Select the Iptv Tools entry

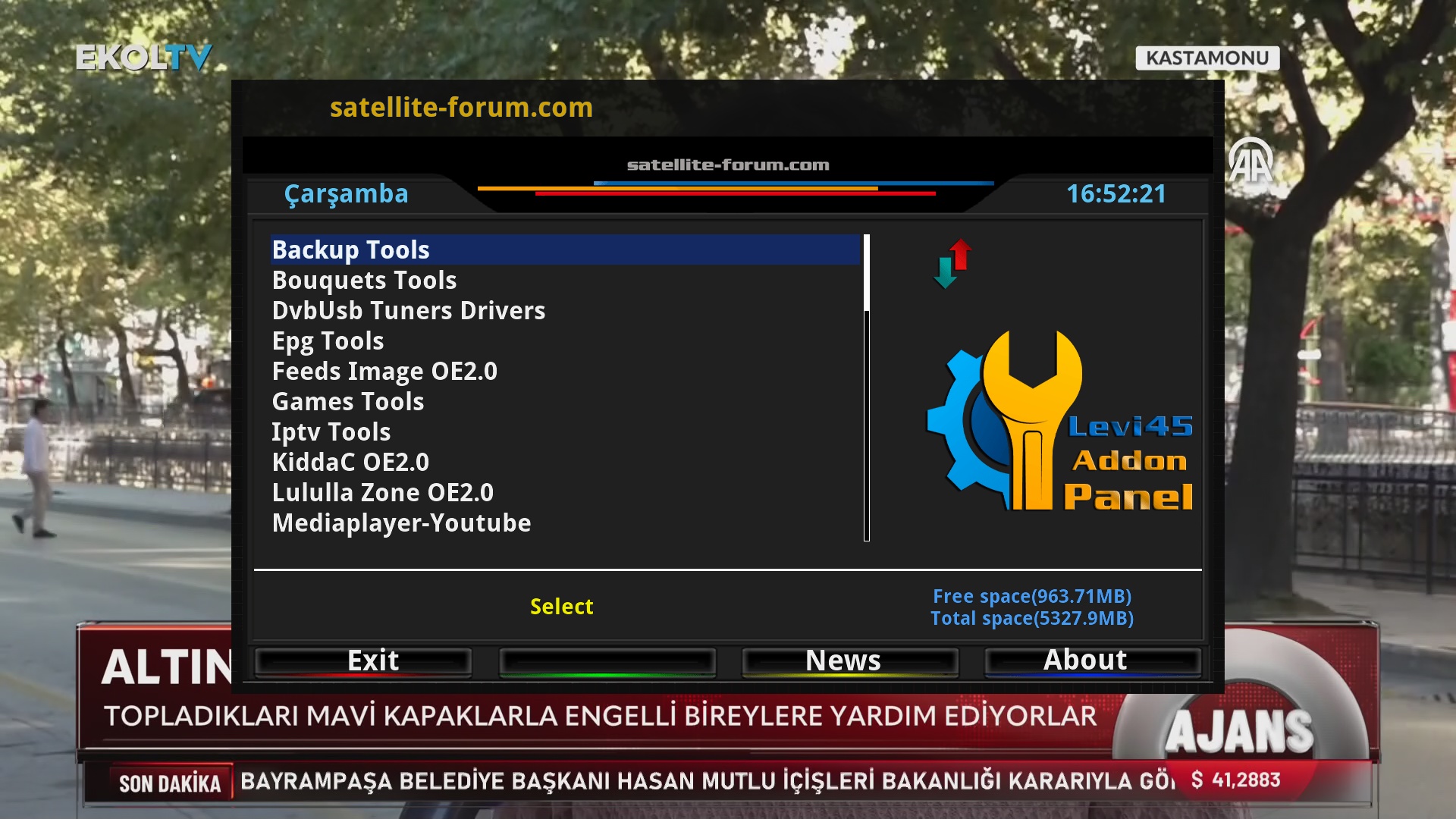[565, 431]
